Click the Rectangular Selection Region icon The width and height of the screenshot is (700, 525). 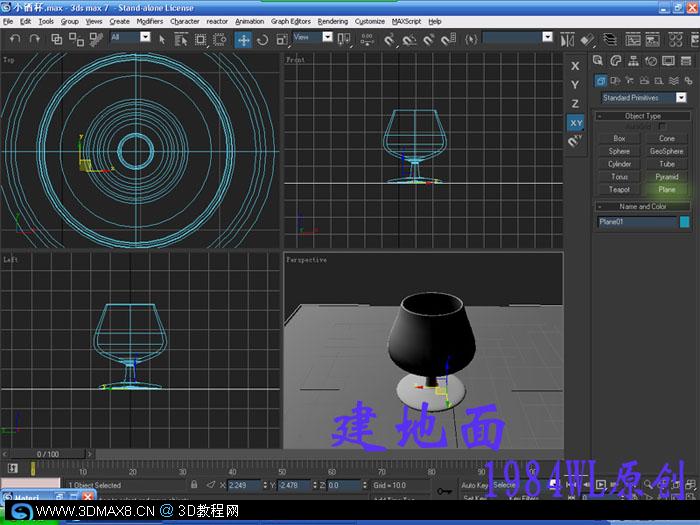pos(200,40)
